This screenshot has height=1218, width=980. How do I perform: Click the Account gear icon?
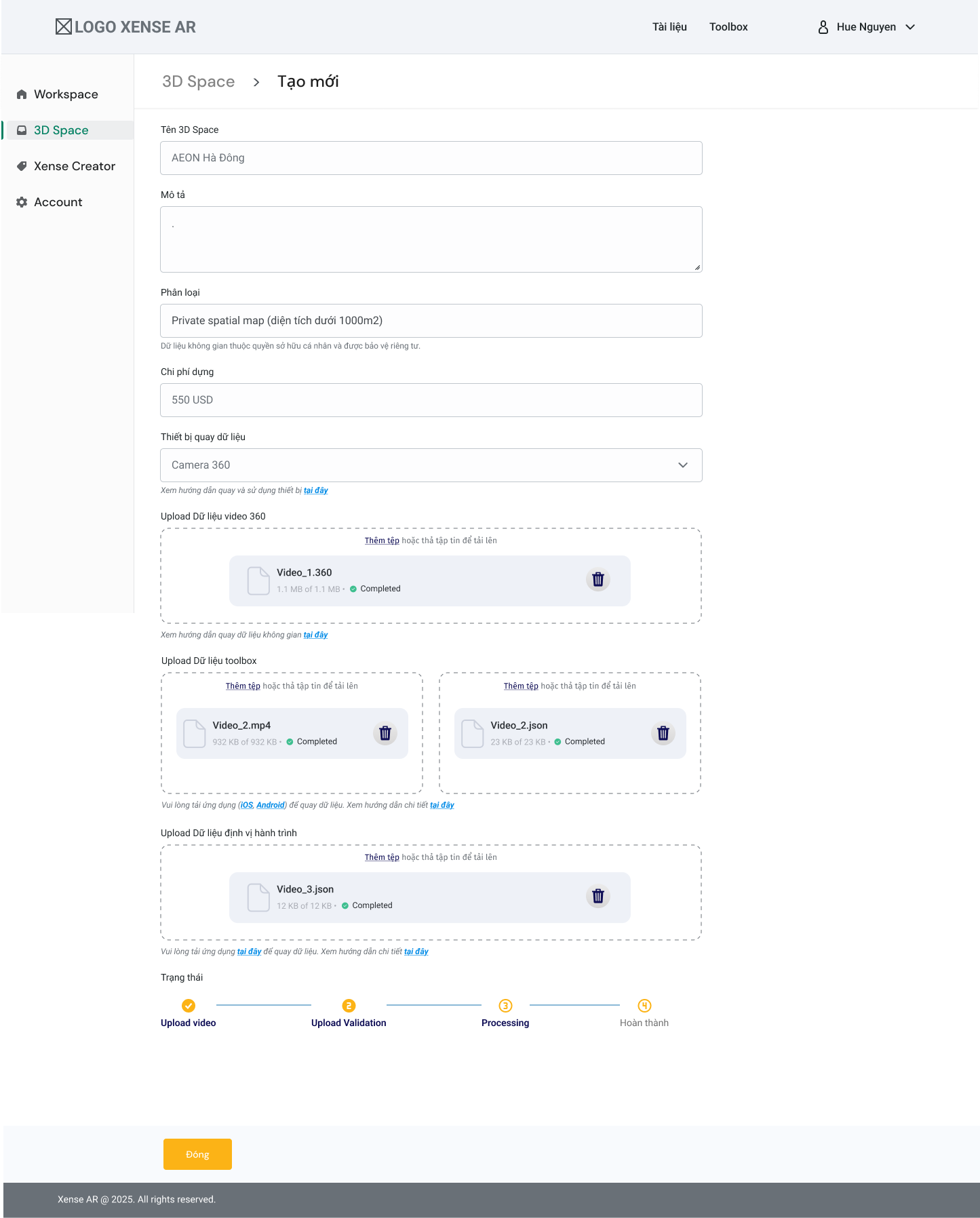click(22, 202)
